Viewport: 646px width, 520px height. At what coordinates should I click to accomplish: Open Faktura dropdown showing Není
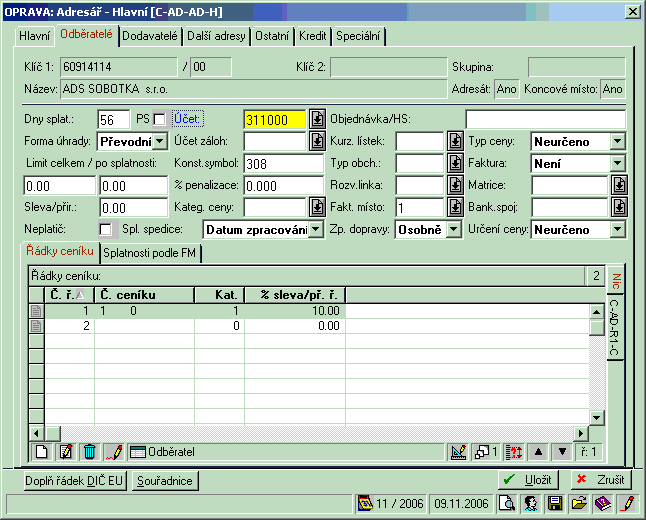click(x=617, y=164)
